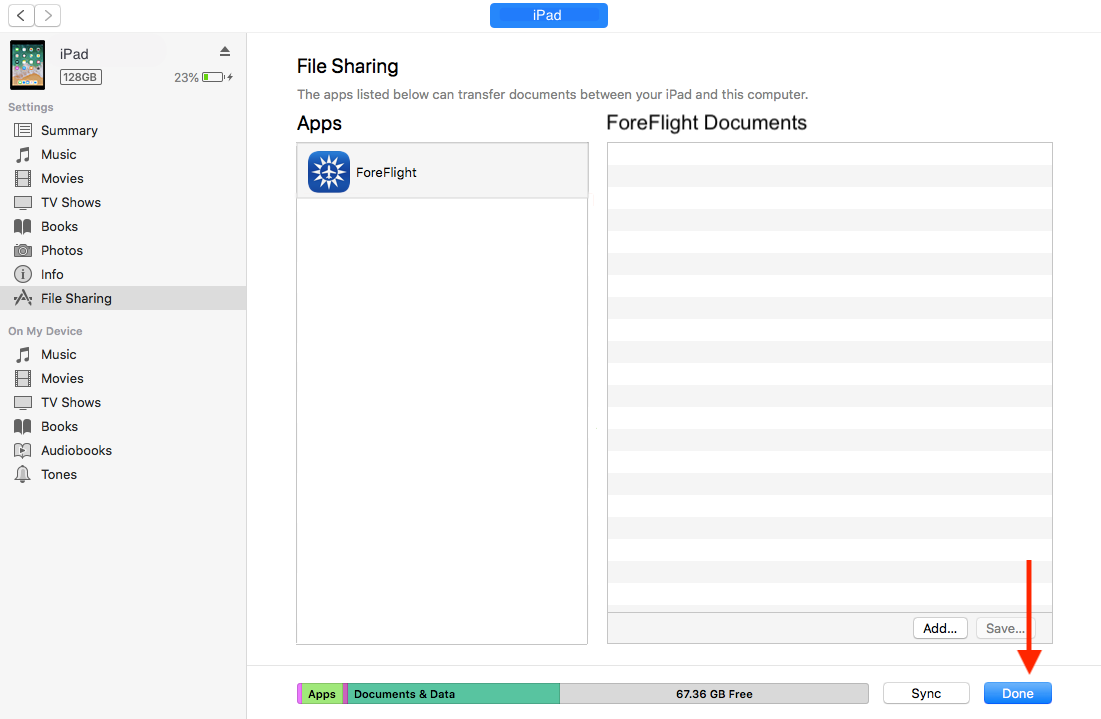The height and width of the screenshot is (719, 1101).
Task: Eject the iPad with the eject icon
Action: [225, 51]
